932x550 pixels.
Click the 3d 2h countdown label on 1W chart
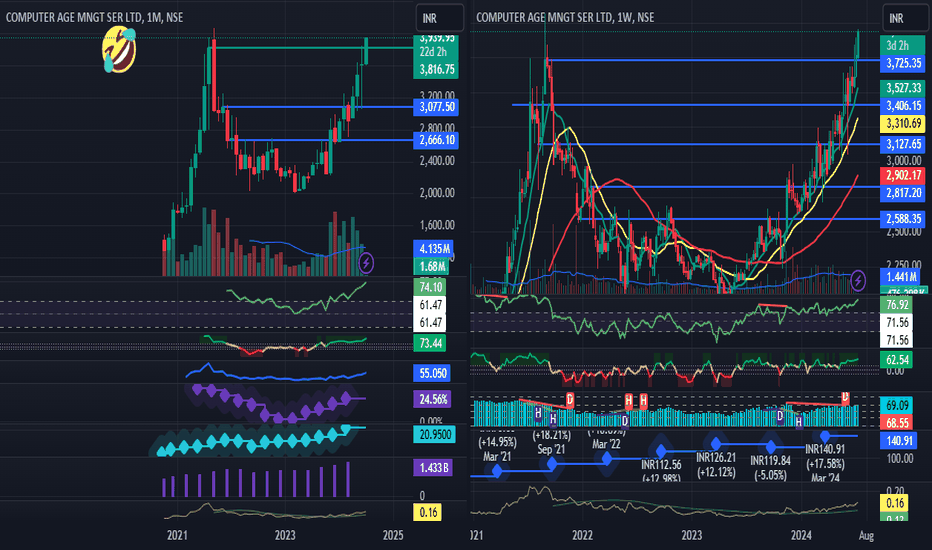pyautogui.click(x=903, y=45)
